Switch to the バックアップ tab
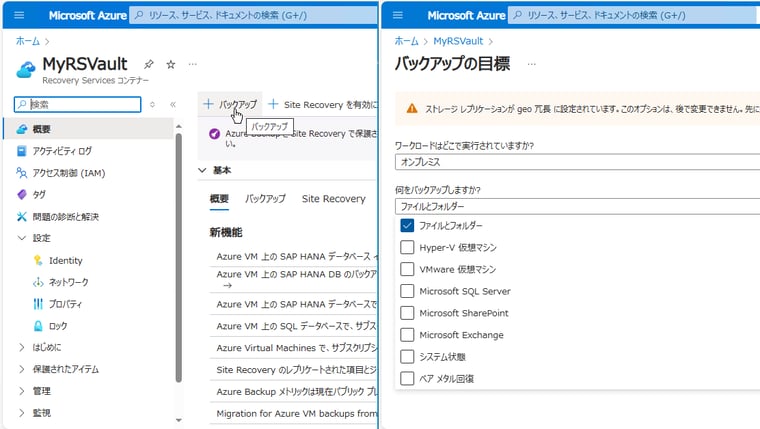Viewport: 760px width, 429px height. click(265, 199)
